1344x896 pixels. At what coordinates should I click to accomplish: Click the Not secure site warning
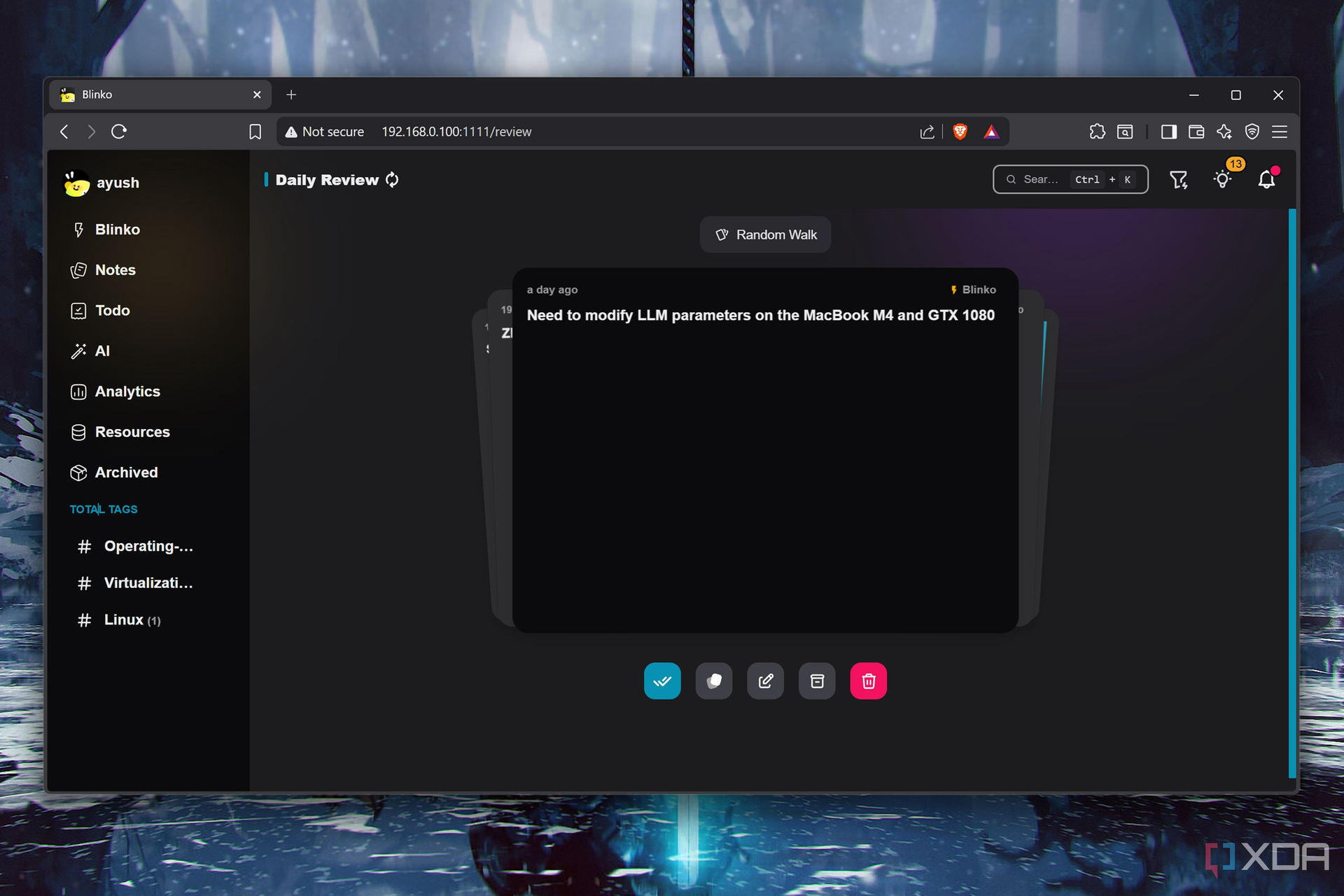[325, 132]
